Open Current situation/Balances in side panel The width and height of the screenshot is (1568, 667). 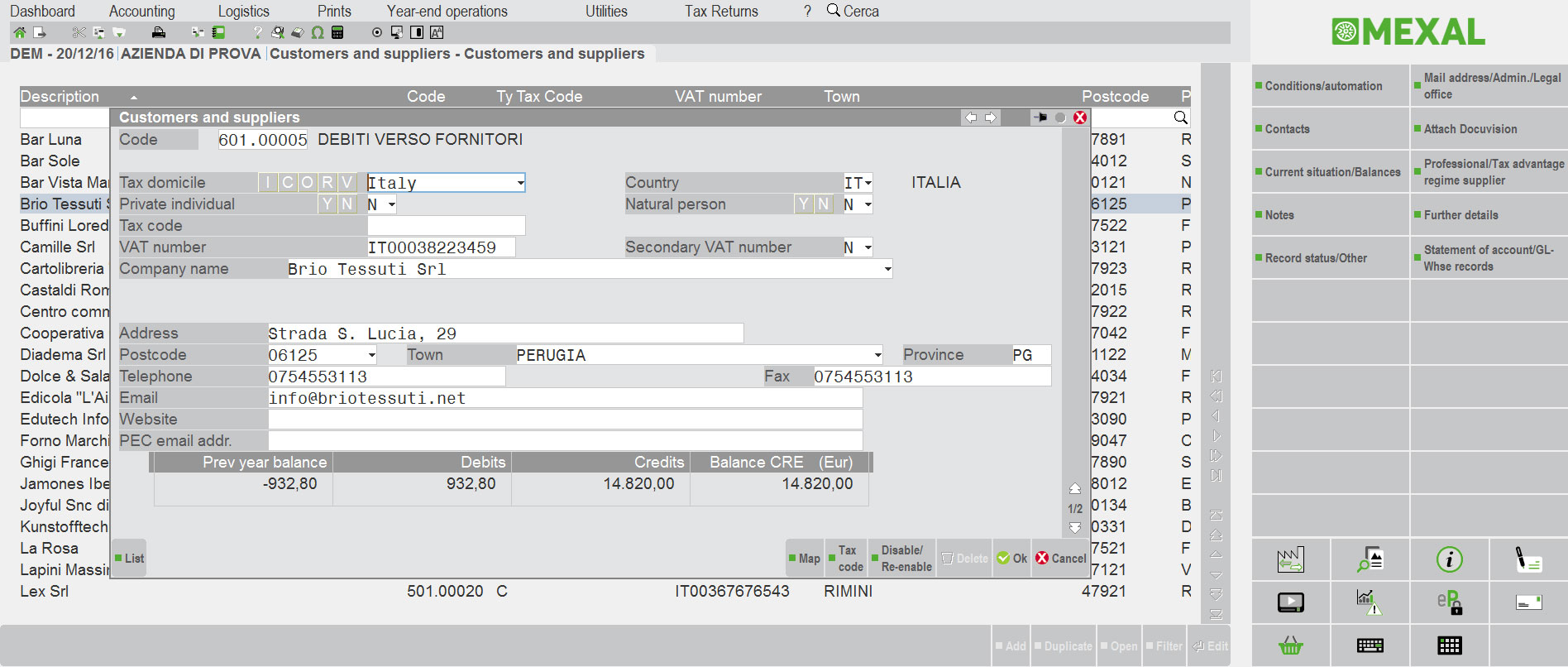point(1331,172)
